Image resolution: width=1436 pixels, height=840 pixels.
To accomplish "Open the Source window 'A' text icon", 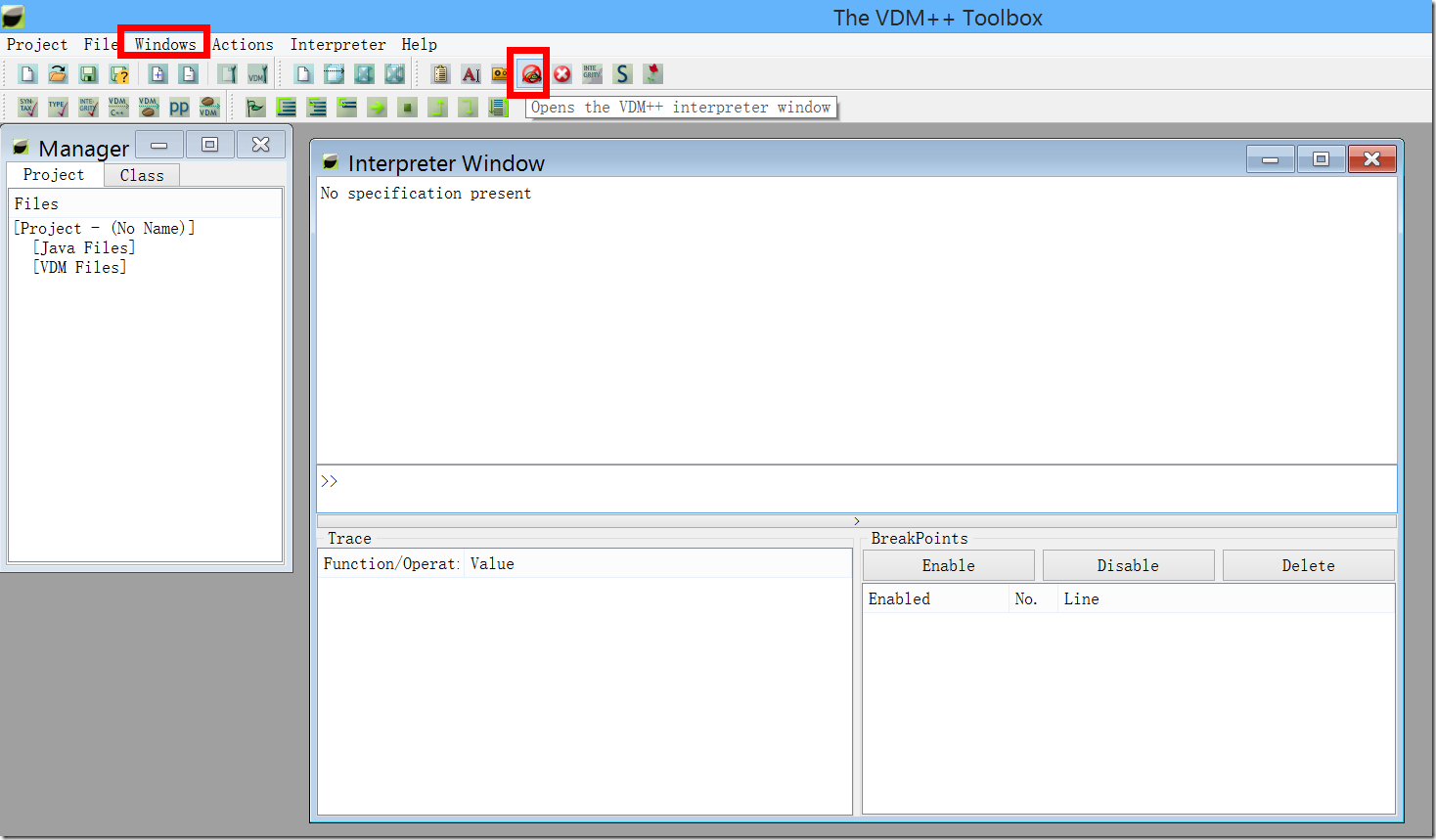I will 471,73.
